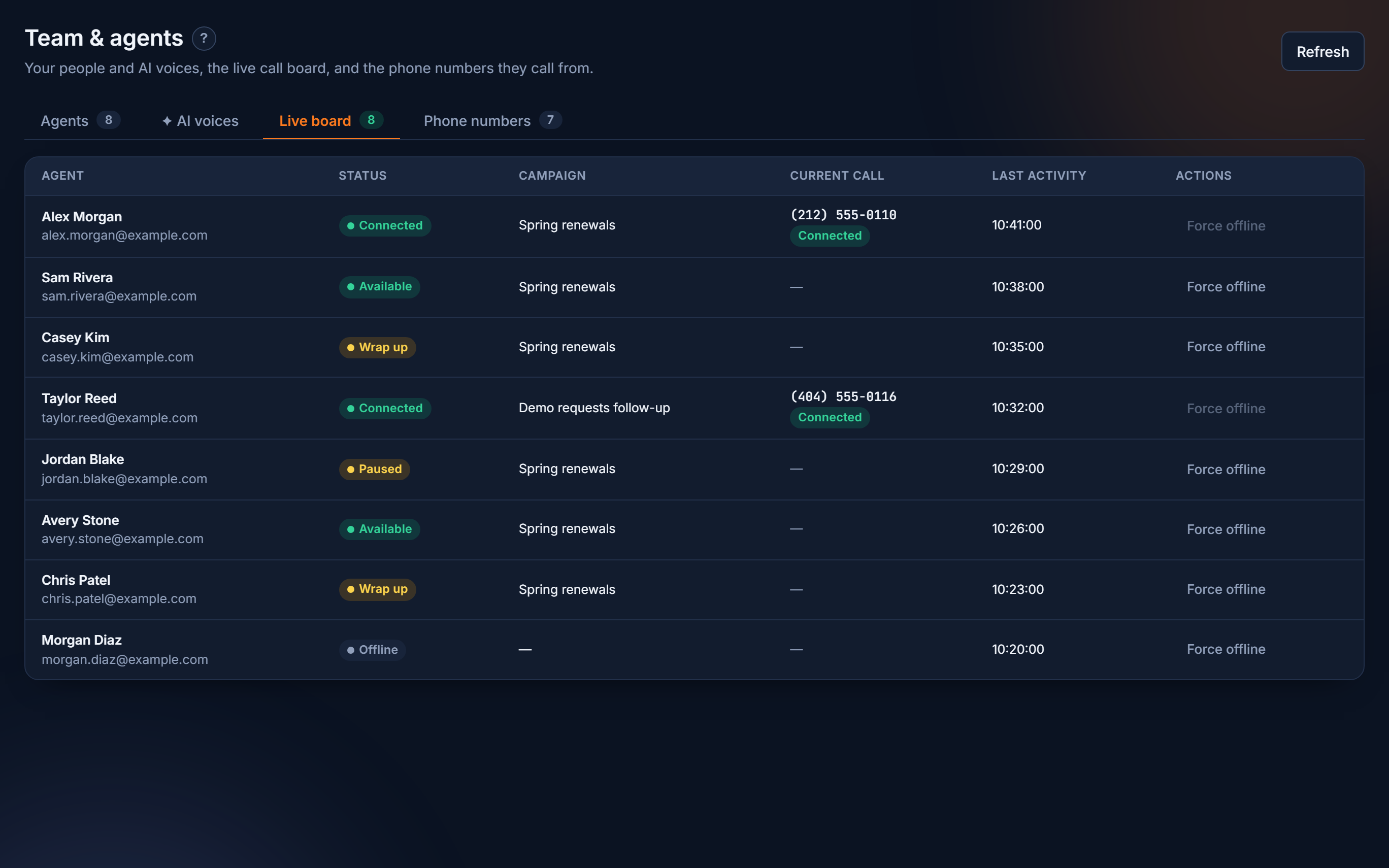Image resolution: width=1389 pixels, height=868 pixels.
Task: Click Chris Patel's Wrap up status badge
Action: [377, 589]
